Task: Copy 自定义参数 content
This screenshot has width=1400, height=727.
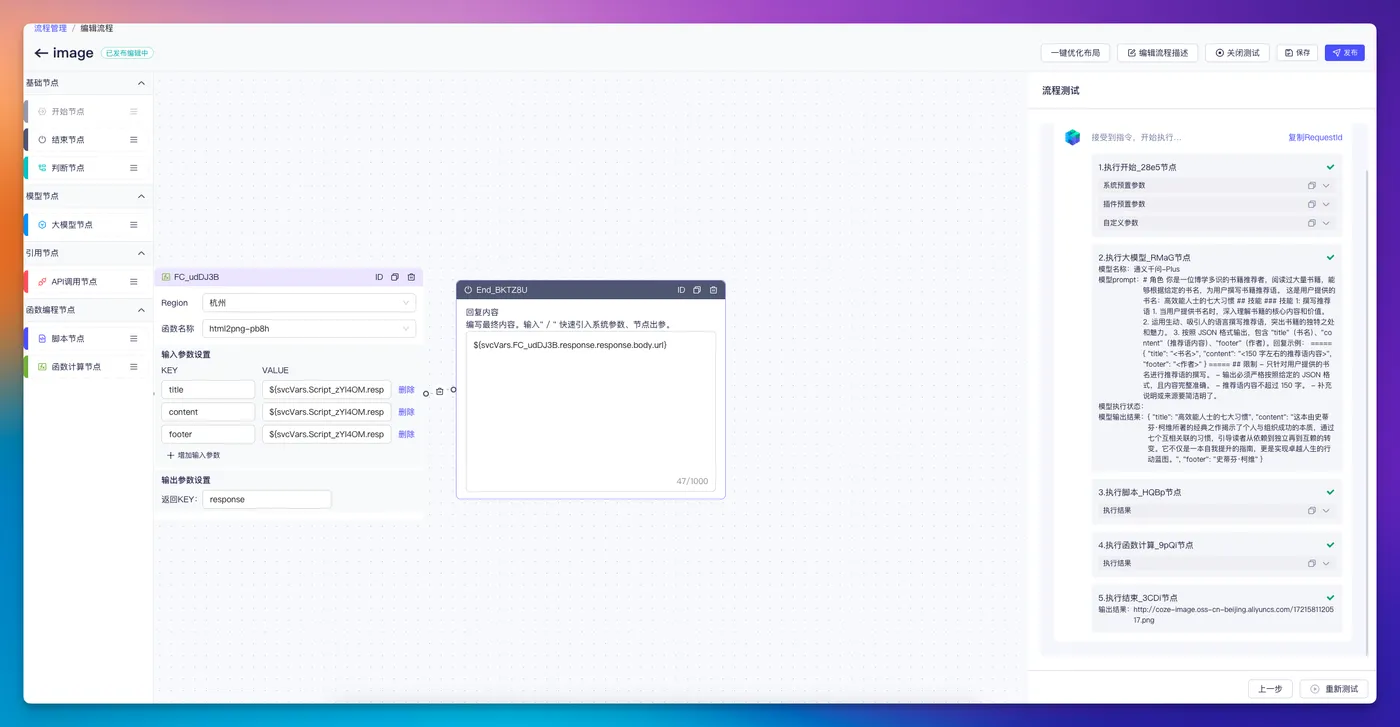Action: click(x=1312, y=223)
